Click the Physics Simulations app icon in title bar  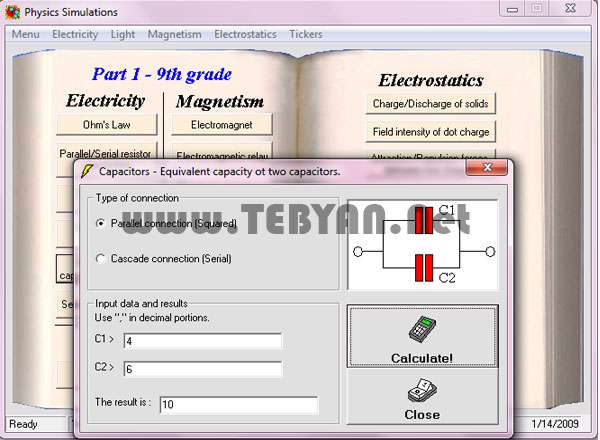tap(12, 12)
